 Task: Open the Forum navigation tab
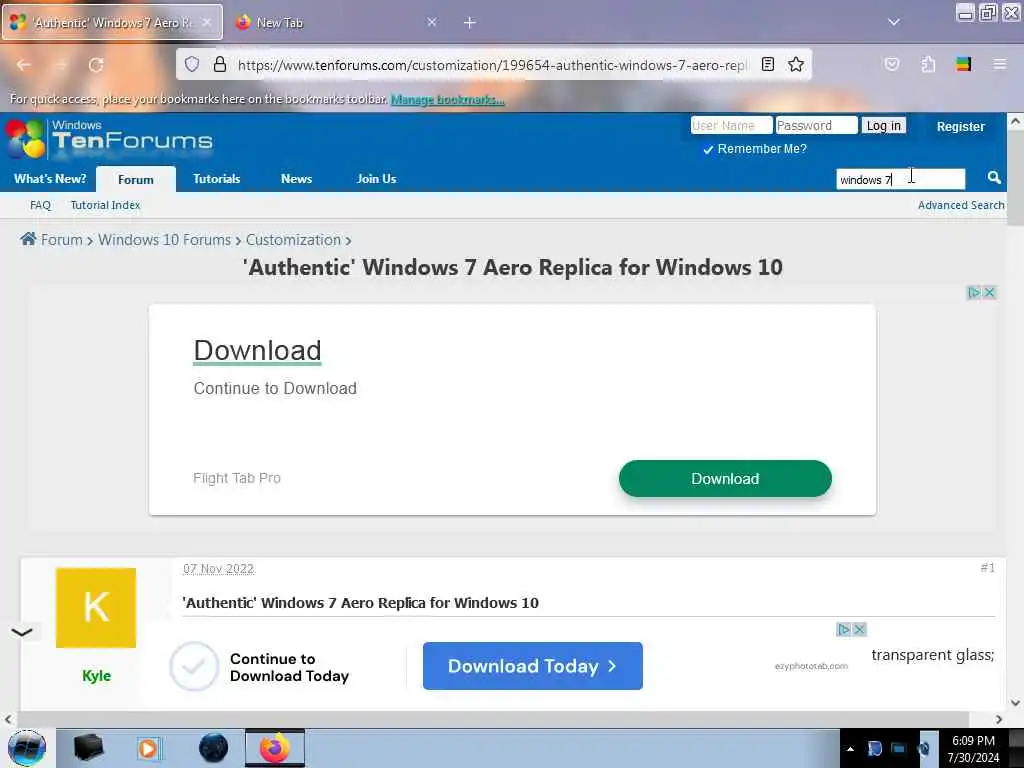[136, 179]
